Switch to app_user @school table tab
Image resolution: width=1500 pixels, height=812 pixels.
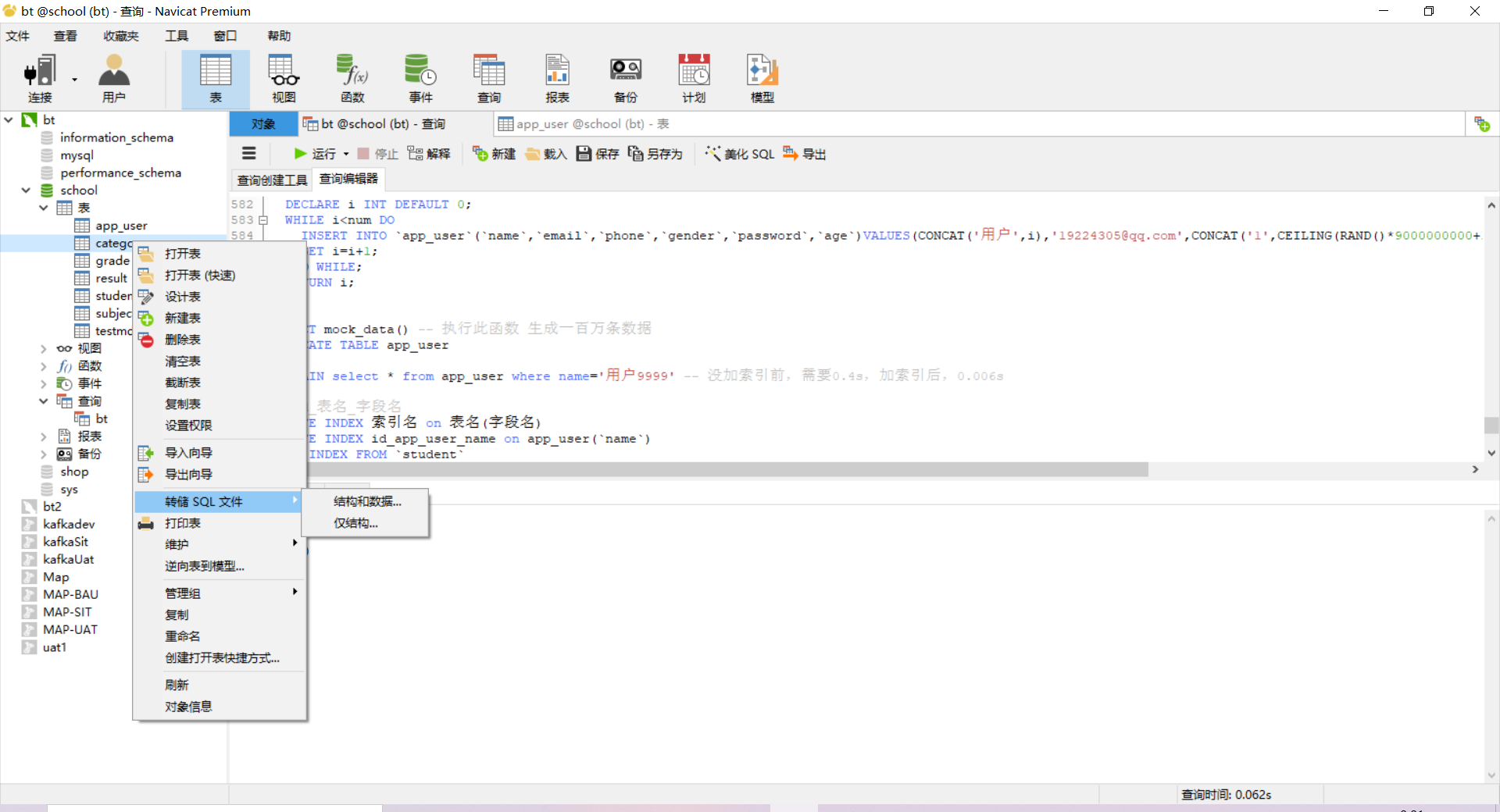tap(584, 124)
